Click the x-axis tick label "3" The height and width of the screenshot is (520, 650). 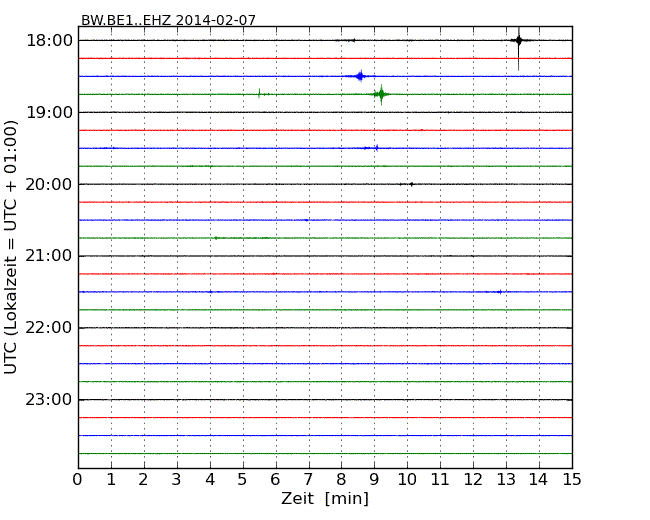(177, 480)
